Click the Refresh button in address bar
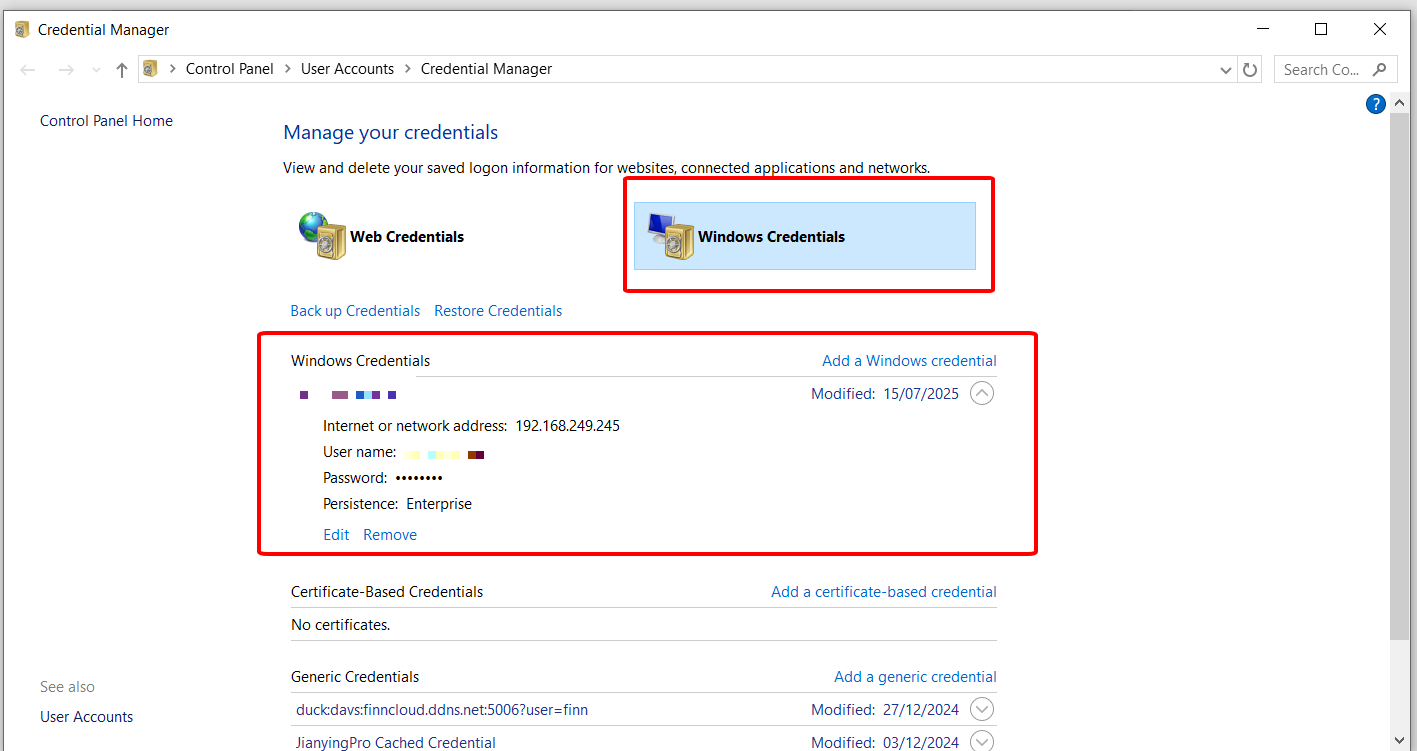The image size is (1417, 751). pyautogui.click(x=1250, y=70)
